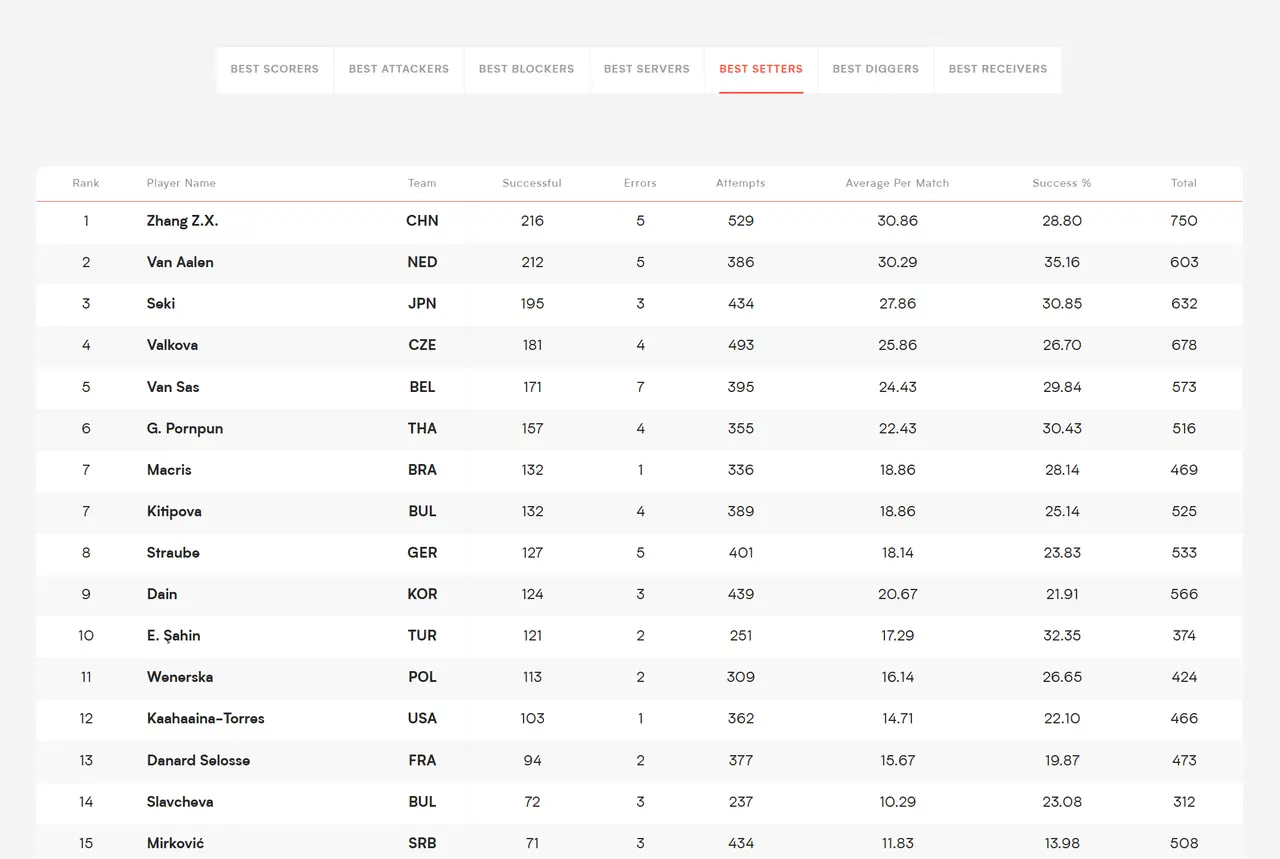The height and width of the screenshot is (859, 1280).
Task: Click player name Dain
Action: (162, 594)
